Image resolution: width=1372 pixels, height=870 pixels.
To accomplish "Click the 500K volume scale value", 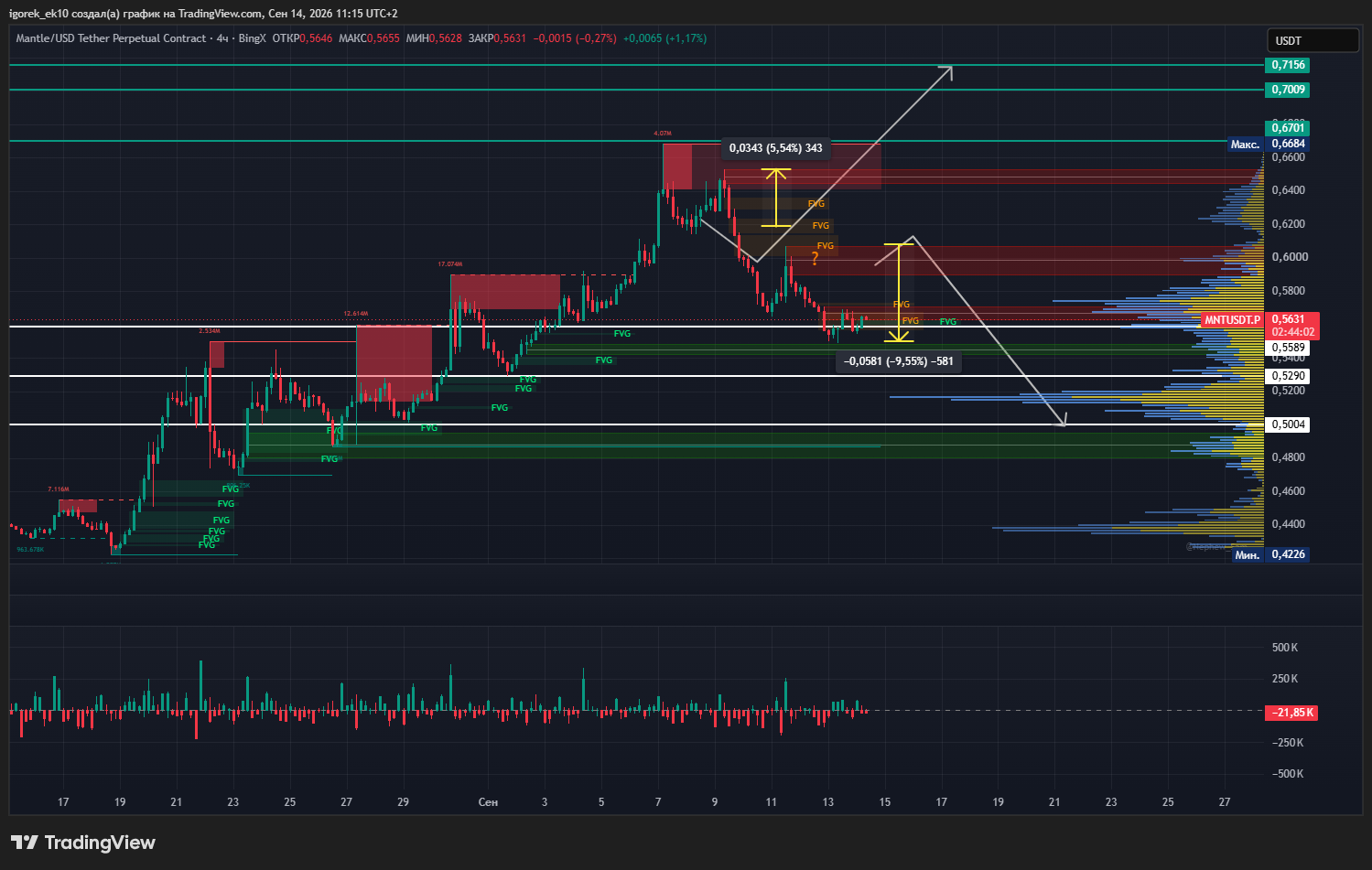I will pos(1285,648).
